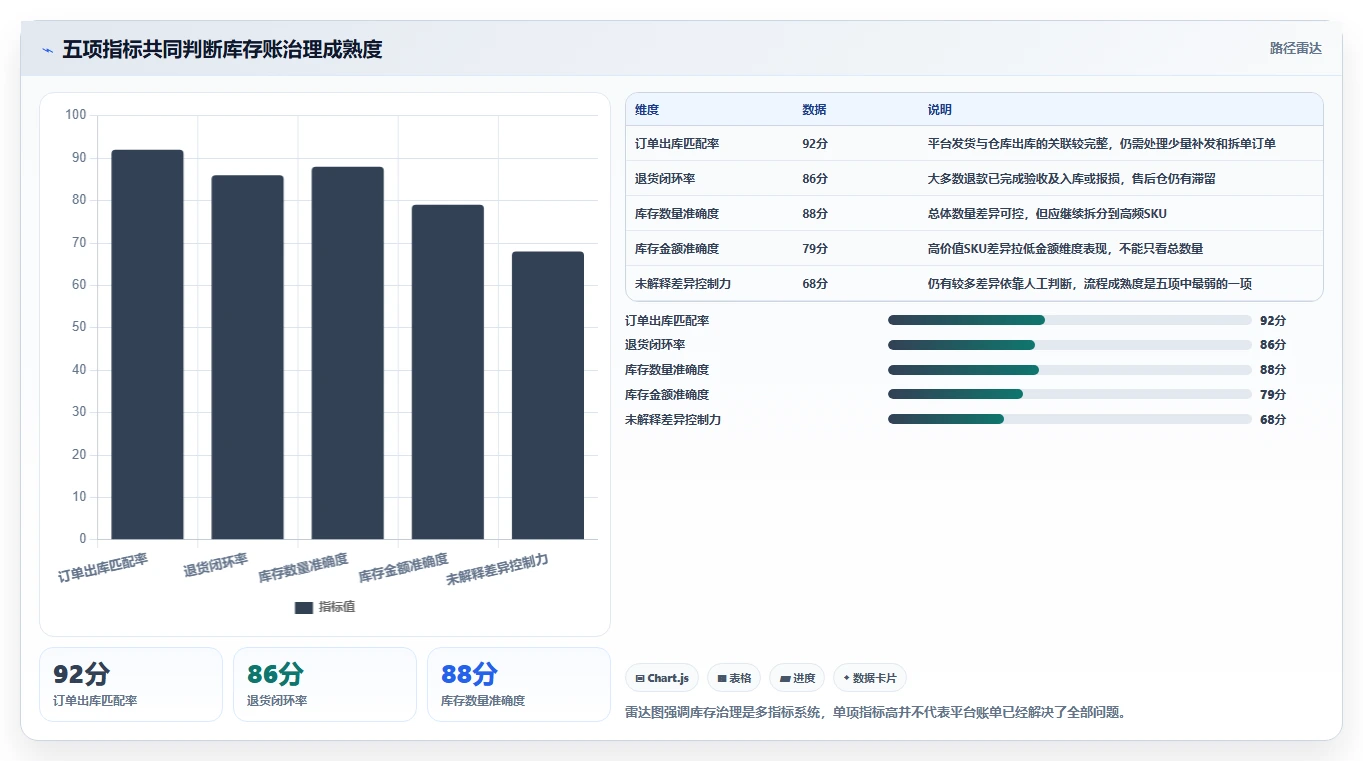Viewport: 1363px width, 761px height.
Task: Click the 维度 column header
Action: click(647, 110)
